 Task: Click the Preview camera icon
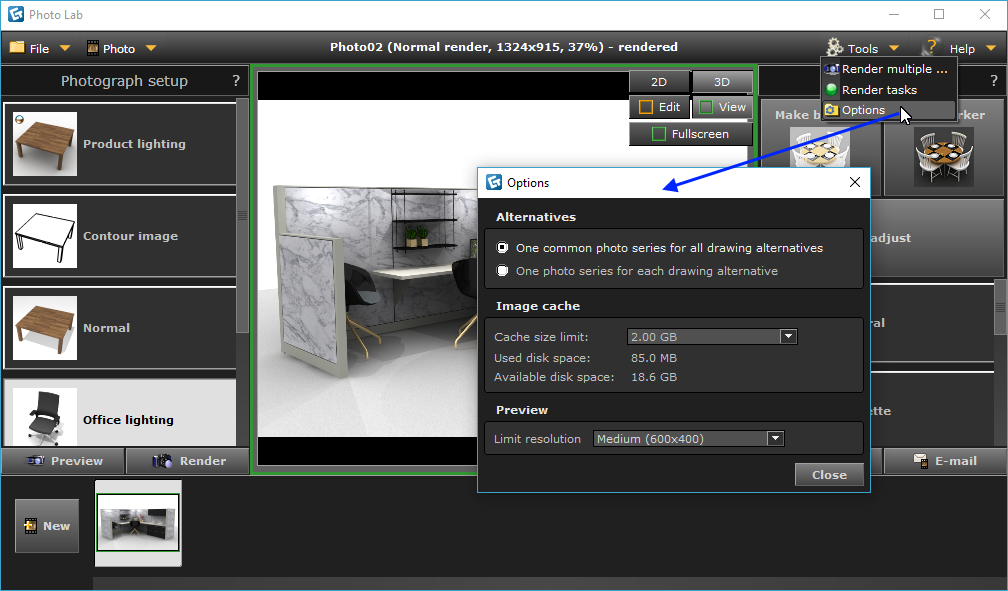tap(36, 460)
